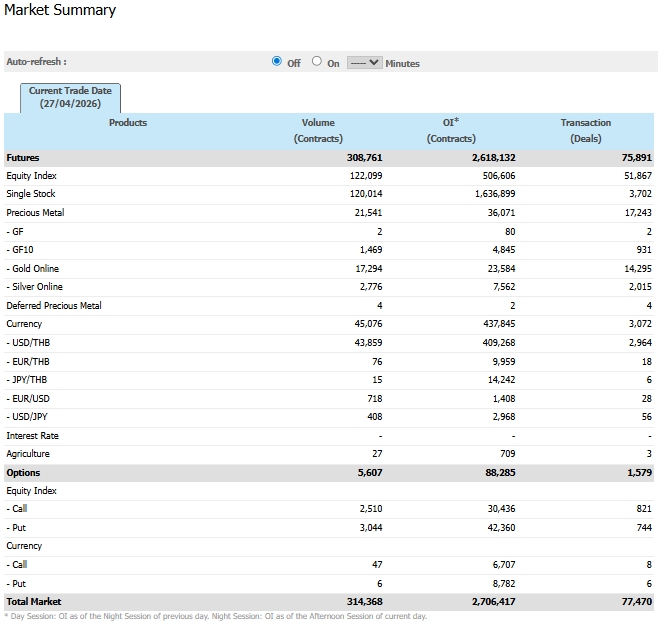Select the Auto-refresh On radio button

click(317, 62)
